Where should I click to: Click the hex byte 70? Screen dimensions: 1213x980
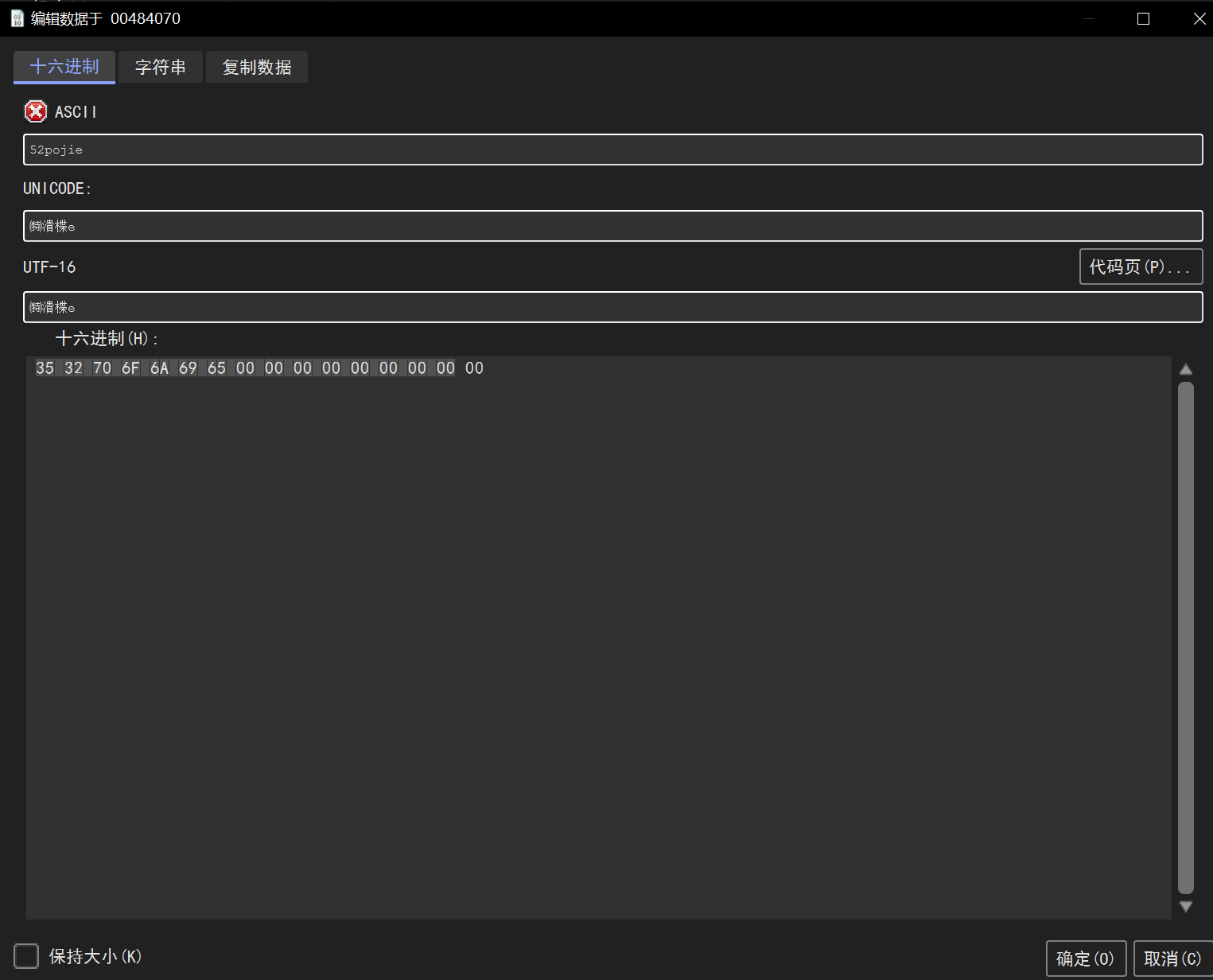(103, 367)
